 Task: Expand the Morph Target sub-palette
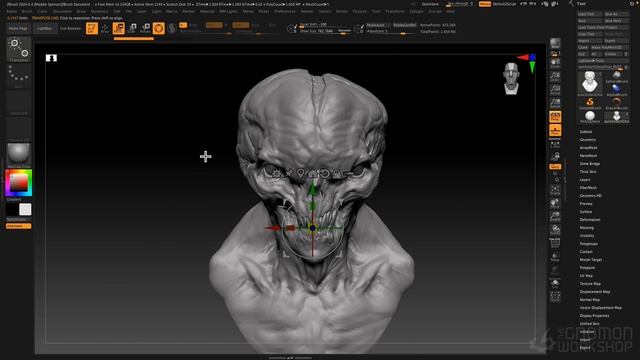pyautogui.click(x=591, y=260)
